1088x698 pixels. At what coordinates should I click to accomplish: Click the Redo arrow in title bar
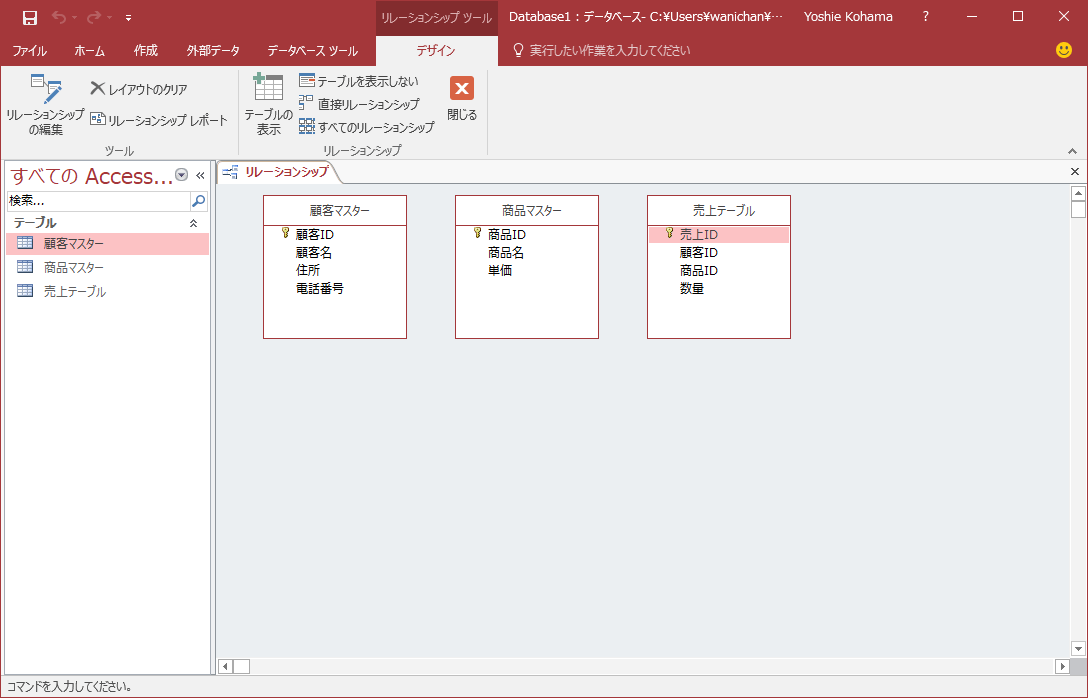tap(94, 17)
